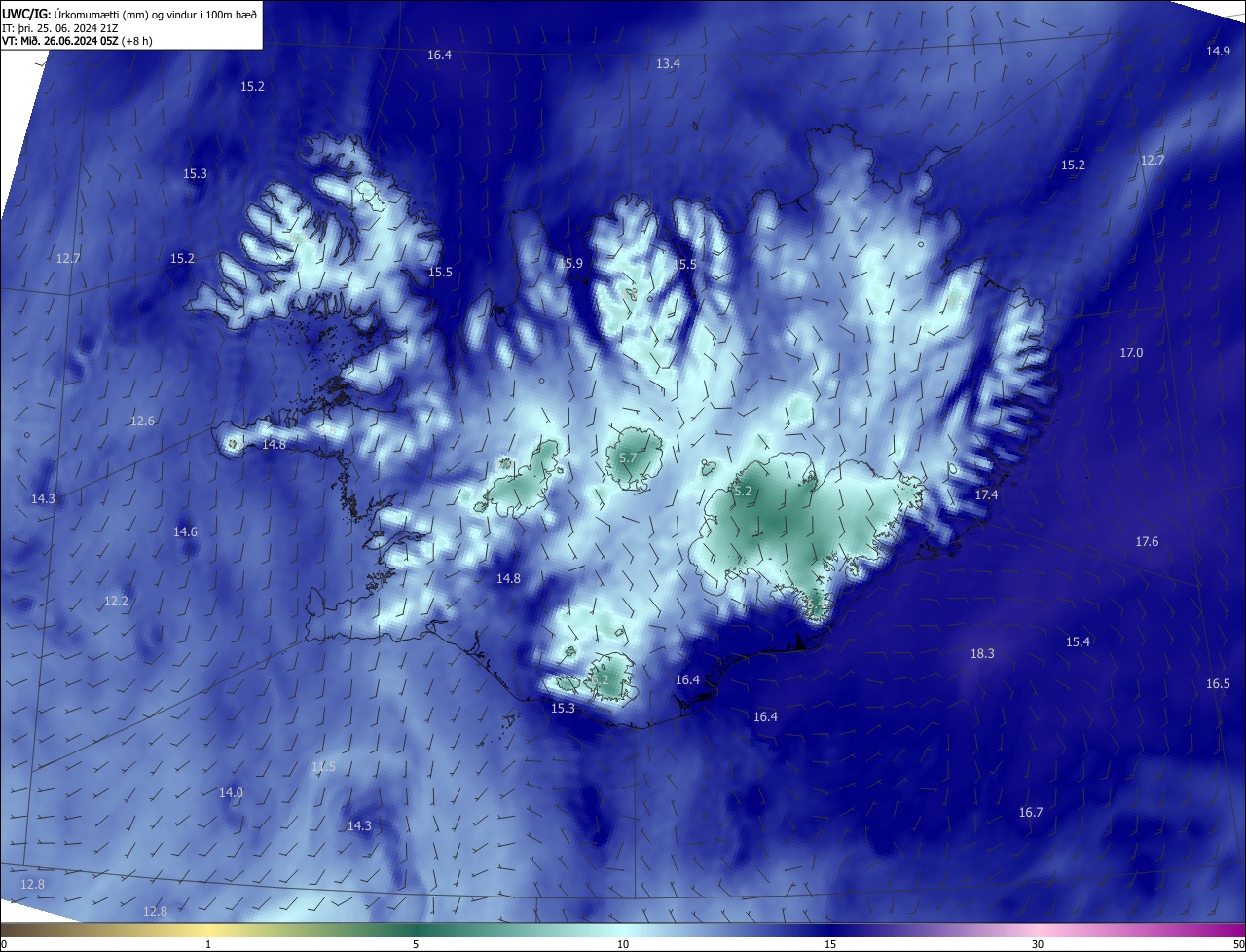Click the 5.2 value over Vatnajökull glacier
Image resolution: width=1246 pixels, height=952 pixels.
coord(743,492)
